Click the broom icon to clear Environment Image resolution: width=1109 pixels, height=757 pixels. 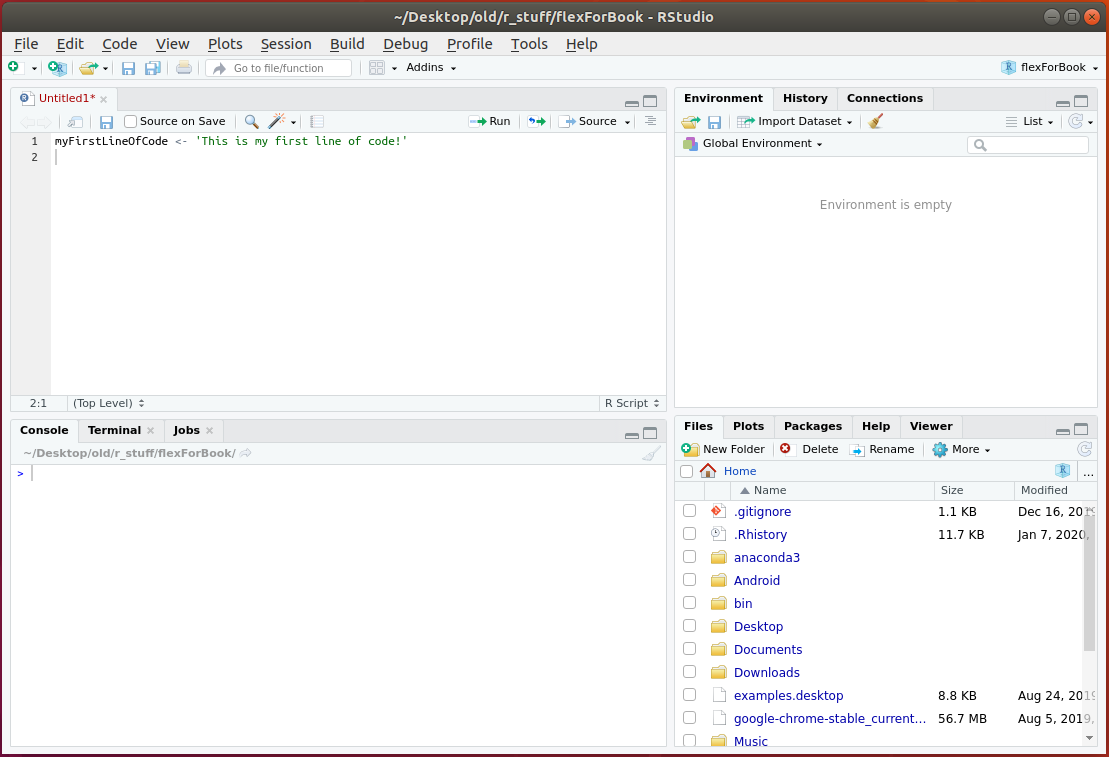876,121
